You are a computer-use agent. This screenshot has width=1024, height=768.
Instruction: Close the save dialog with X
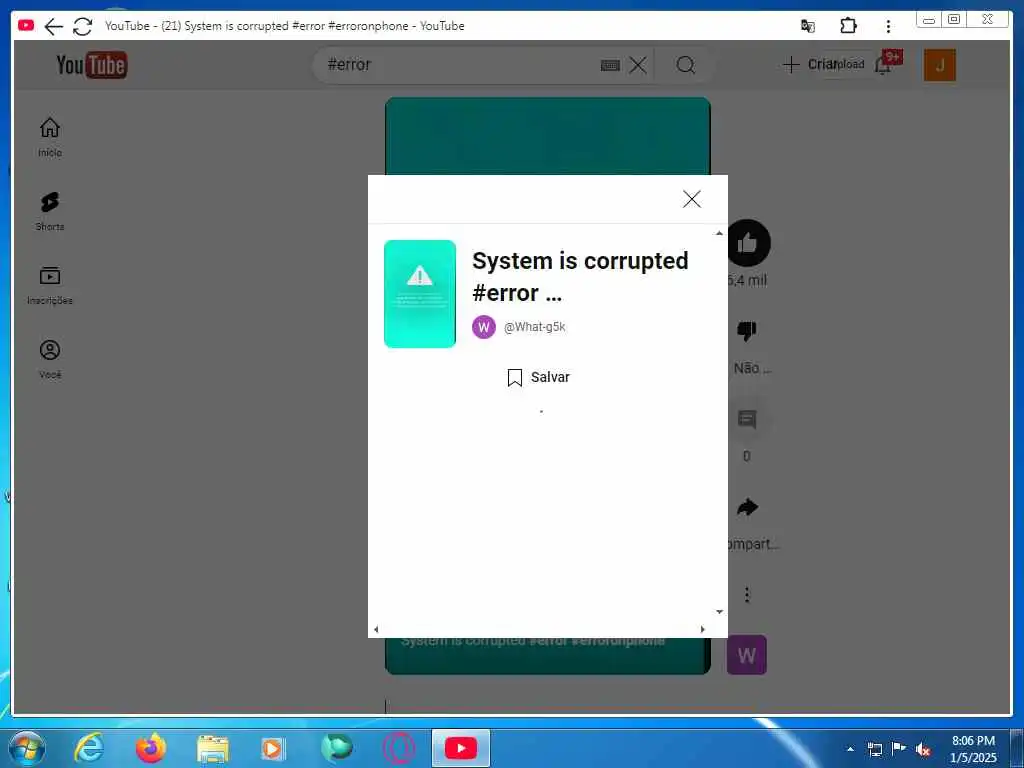click(x=692, y=199)
